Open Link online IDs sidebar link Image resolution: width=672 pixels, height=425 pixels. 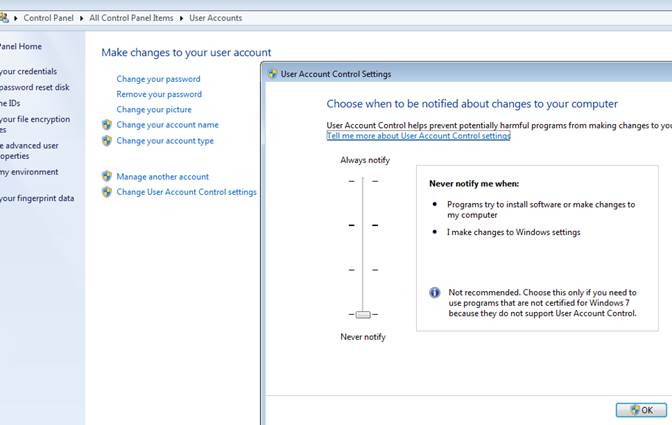10,103
